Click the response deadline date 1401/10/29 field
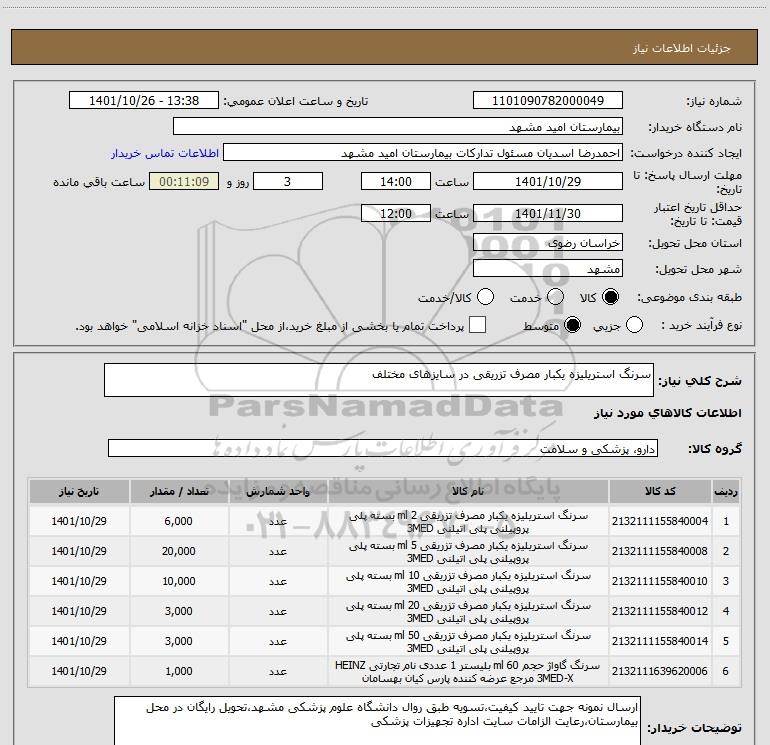The width and height of the screenshot is (770, 745). coord(548,181)
